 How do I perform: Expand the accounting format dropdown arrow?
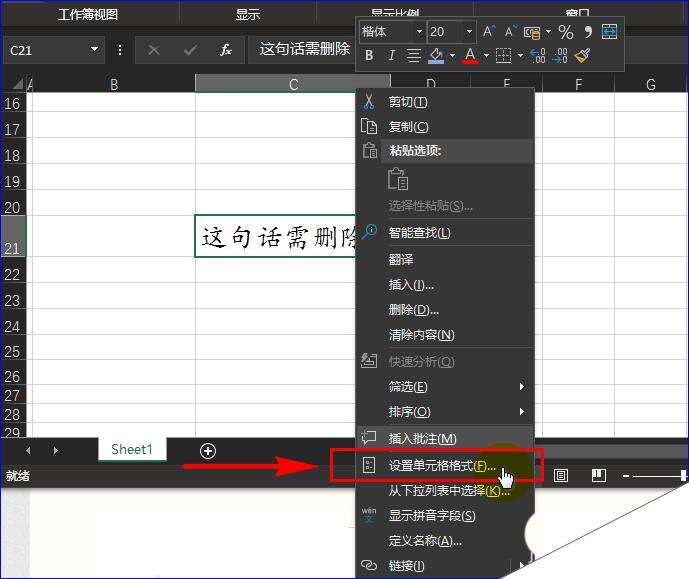(x=548, y=32)
